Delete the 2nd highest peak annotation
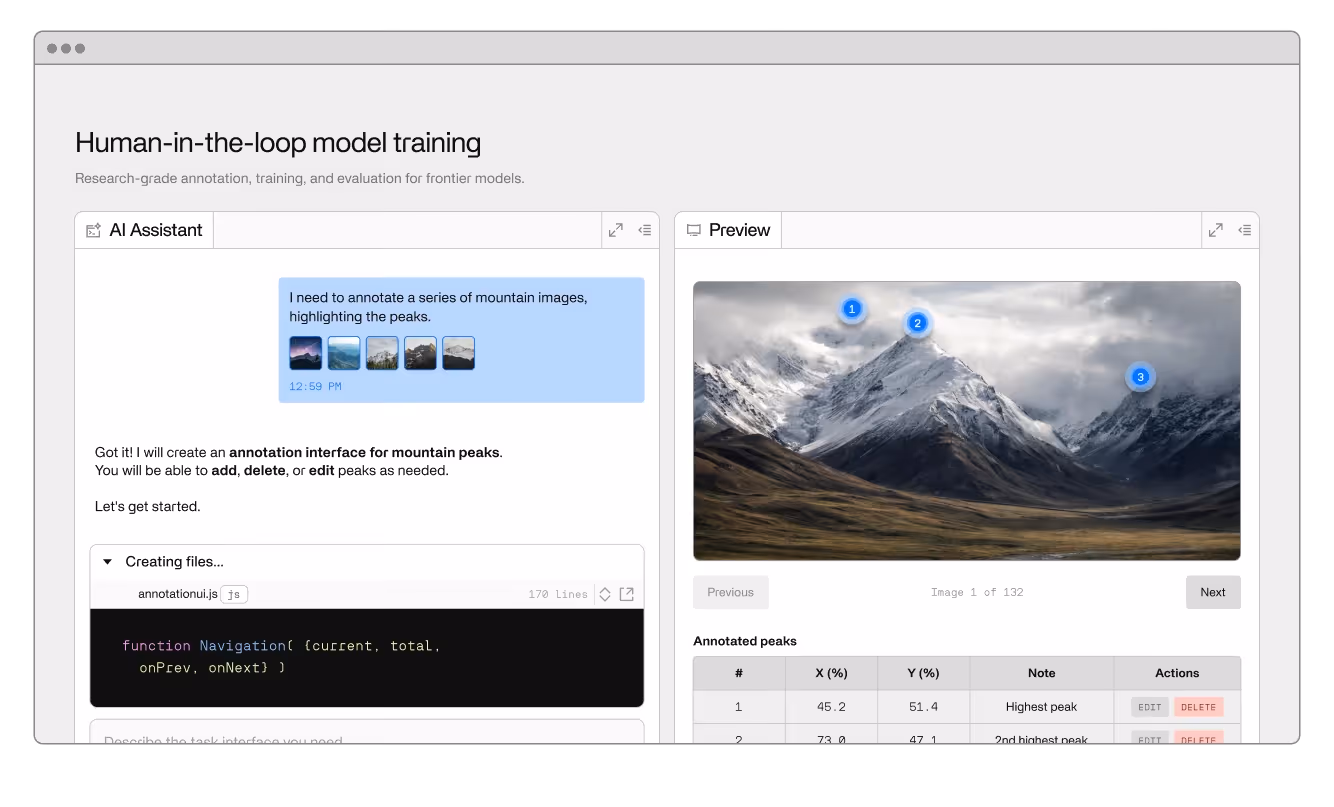 tap(1197, 740)
